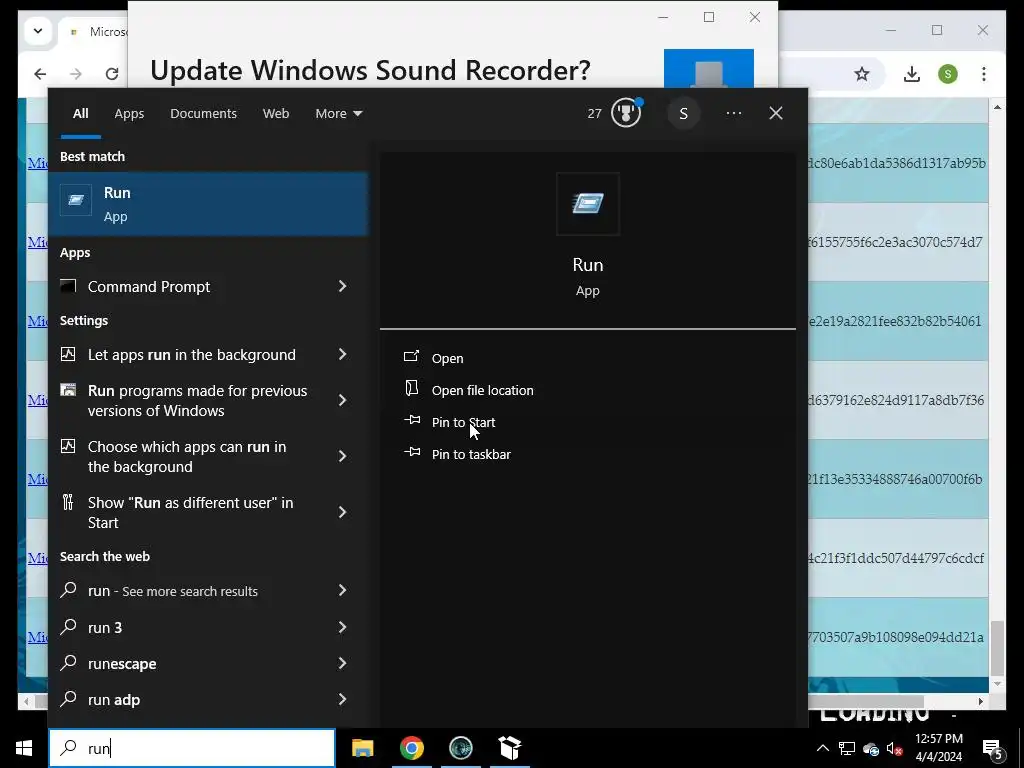Expand 'Run programs made for previous versions' chevron
This screenshot has width=1024, height=768.
pyautogui.click(x=342, y=400)
